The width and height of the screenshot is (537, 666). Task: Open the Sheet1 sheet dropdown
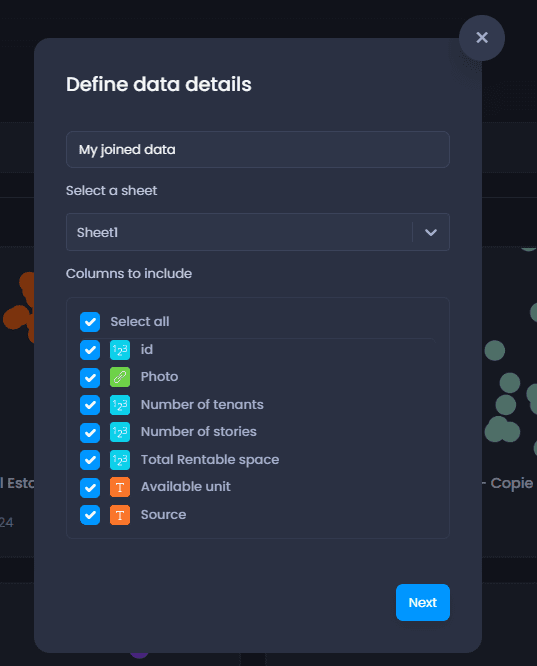258,232
